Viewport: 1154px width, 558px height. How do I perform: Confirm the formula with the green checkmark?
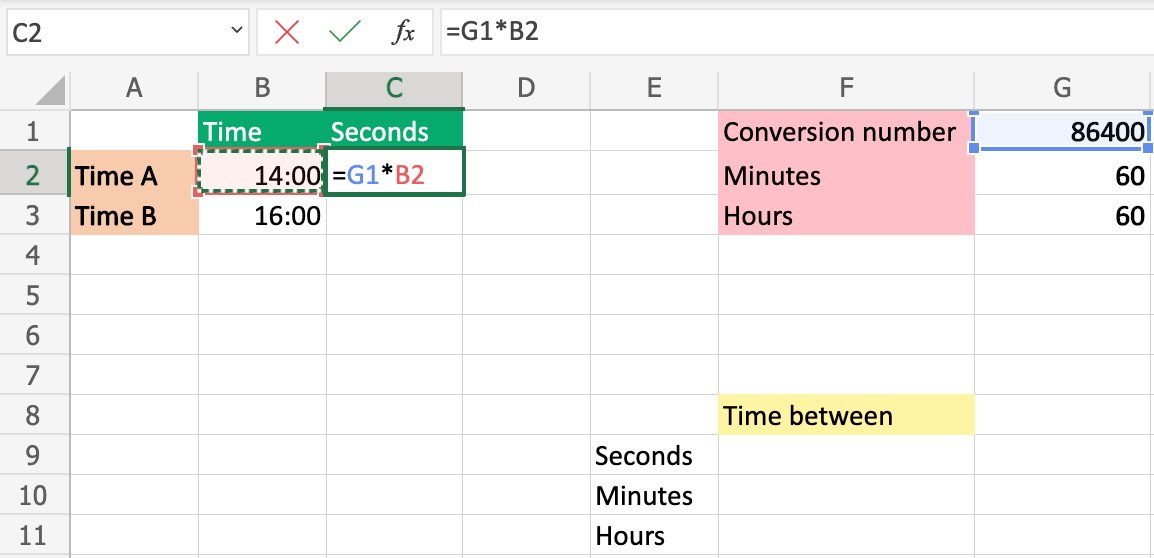(345, 33)
